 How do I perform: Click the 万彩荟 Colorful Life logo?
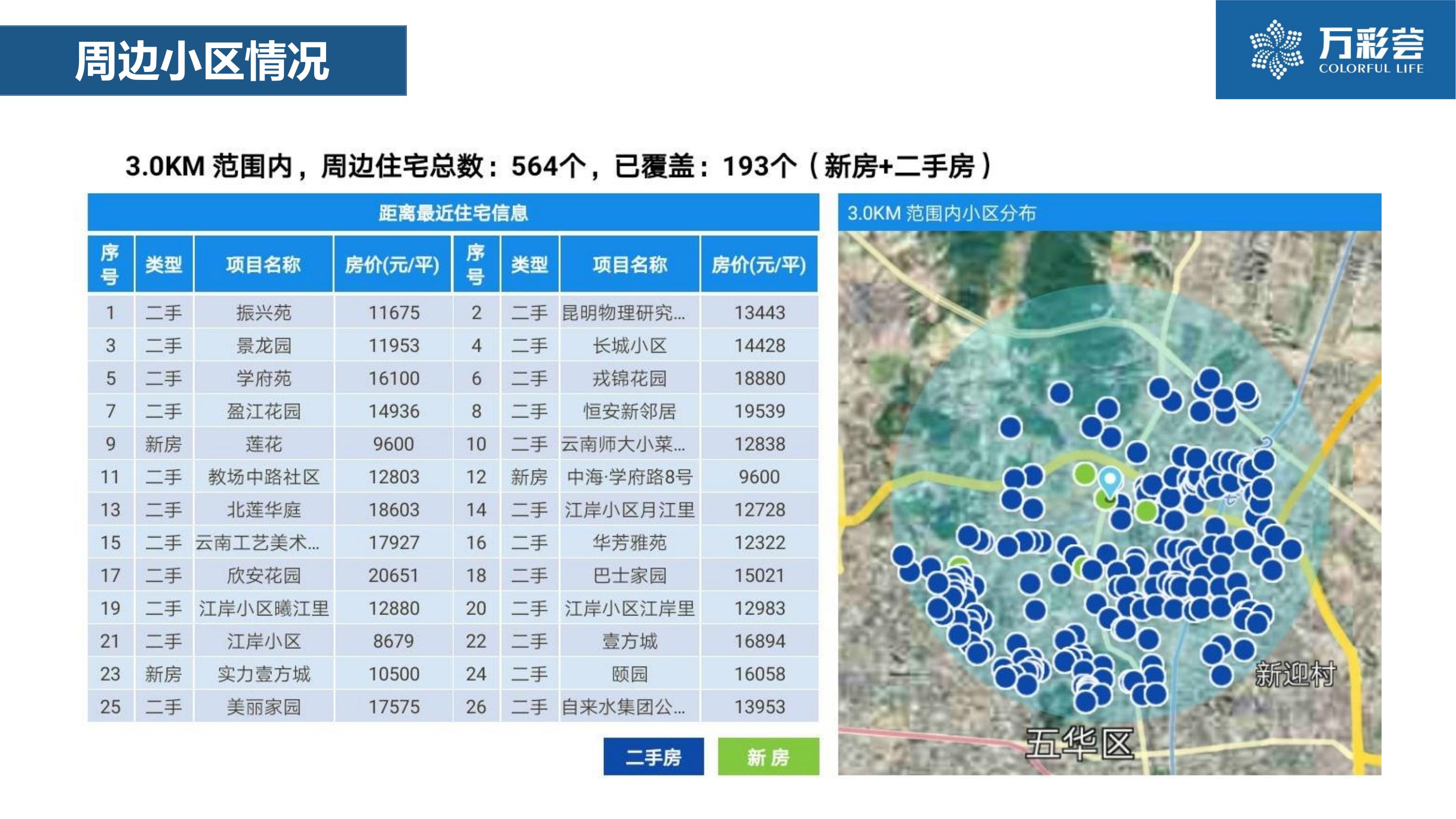pos(1335,50)
